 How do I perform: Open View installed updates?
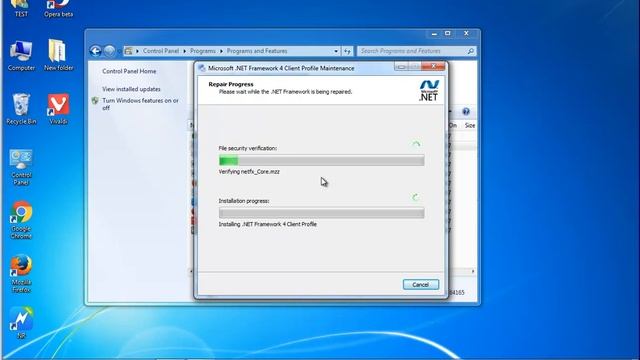coord(131,89)
